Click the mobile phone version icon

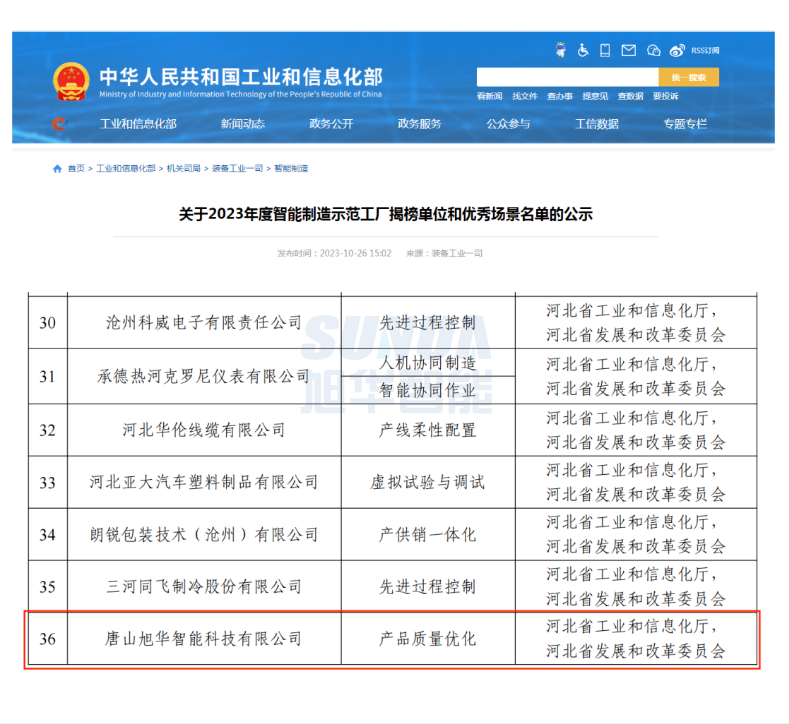click(x=605, y=50)
